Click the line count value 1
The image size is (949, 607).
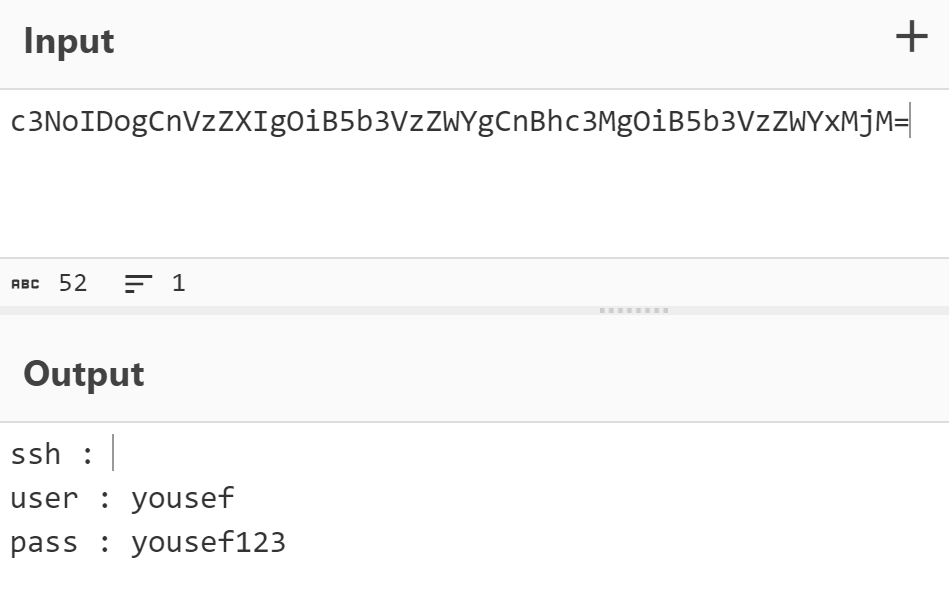tap(178, 283)
